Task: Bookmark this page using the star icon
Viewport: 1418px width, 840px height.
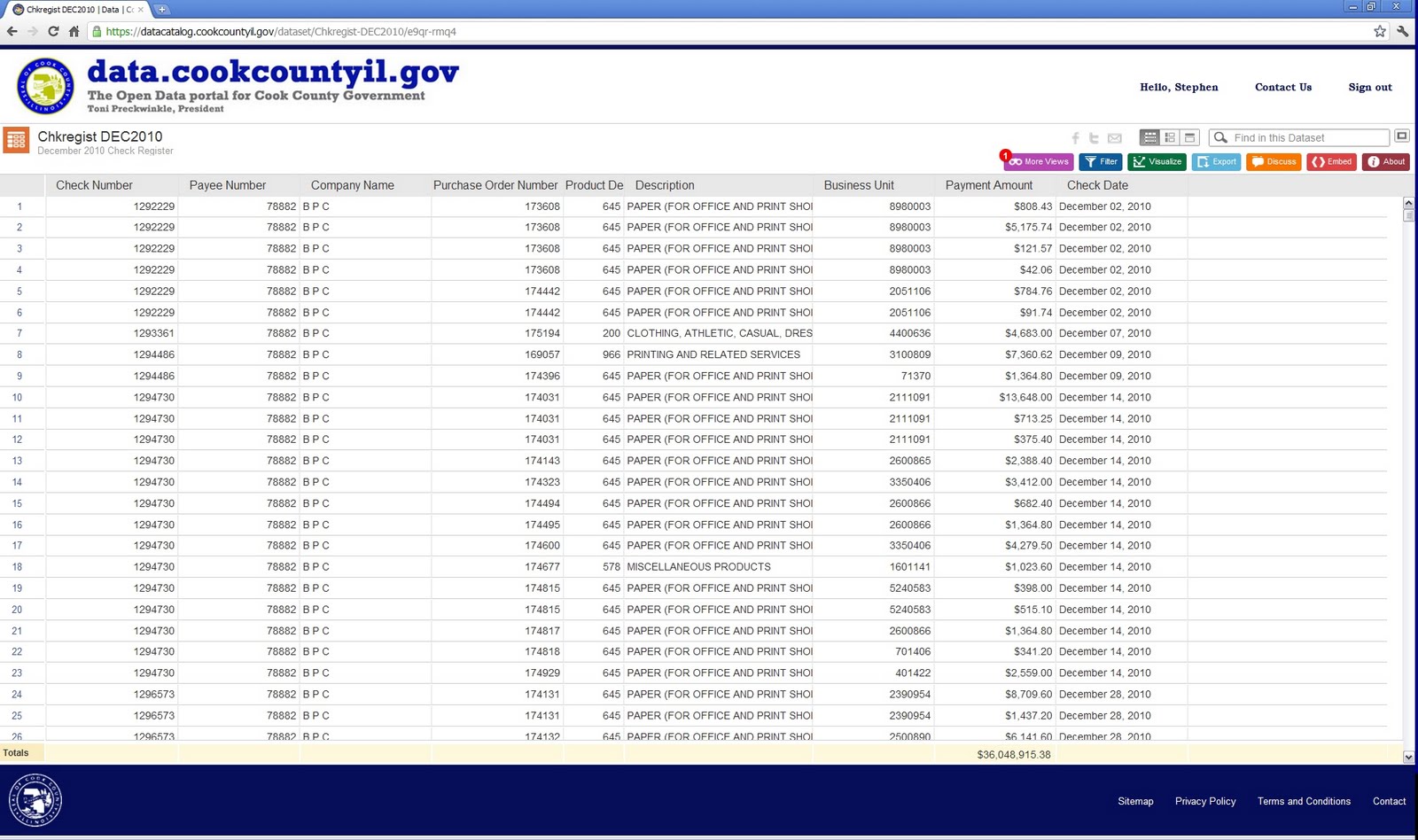Action: (x=1379, y=30)
